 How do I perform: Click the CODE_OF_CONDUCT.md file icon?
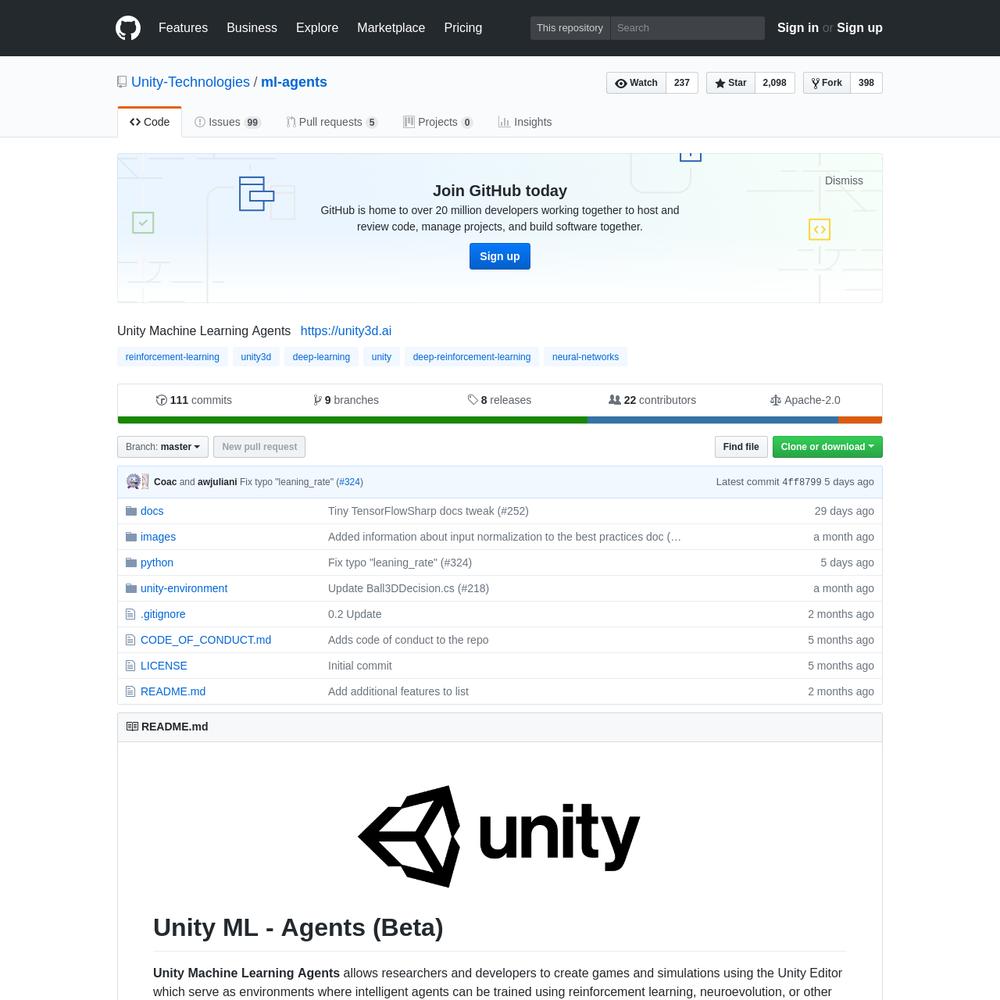point(131,640)
